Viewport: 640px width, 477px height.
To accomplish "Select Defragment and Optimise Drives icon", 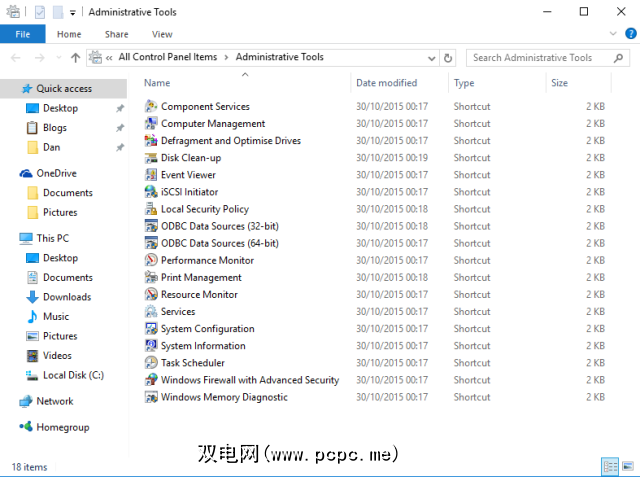I will click(151, 141).
